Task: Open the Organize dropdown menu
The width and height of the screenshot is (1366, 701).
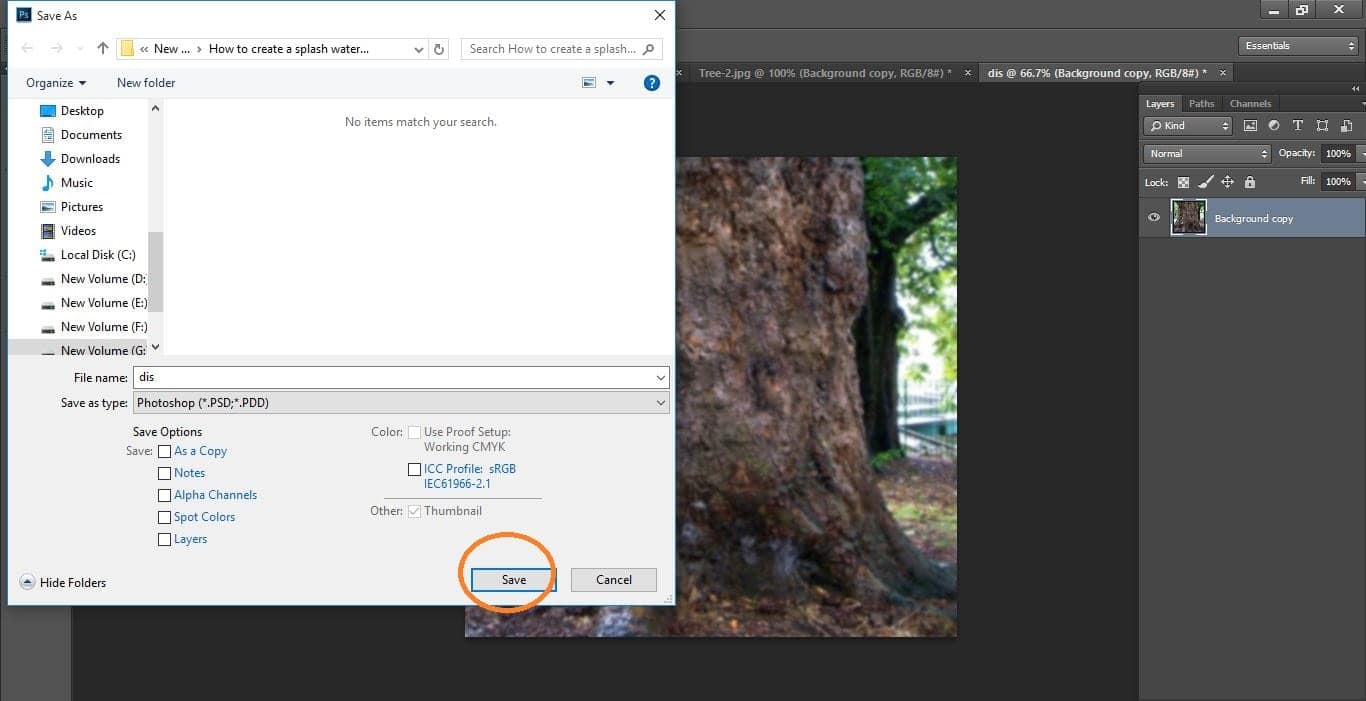Action: click(55, 82)
